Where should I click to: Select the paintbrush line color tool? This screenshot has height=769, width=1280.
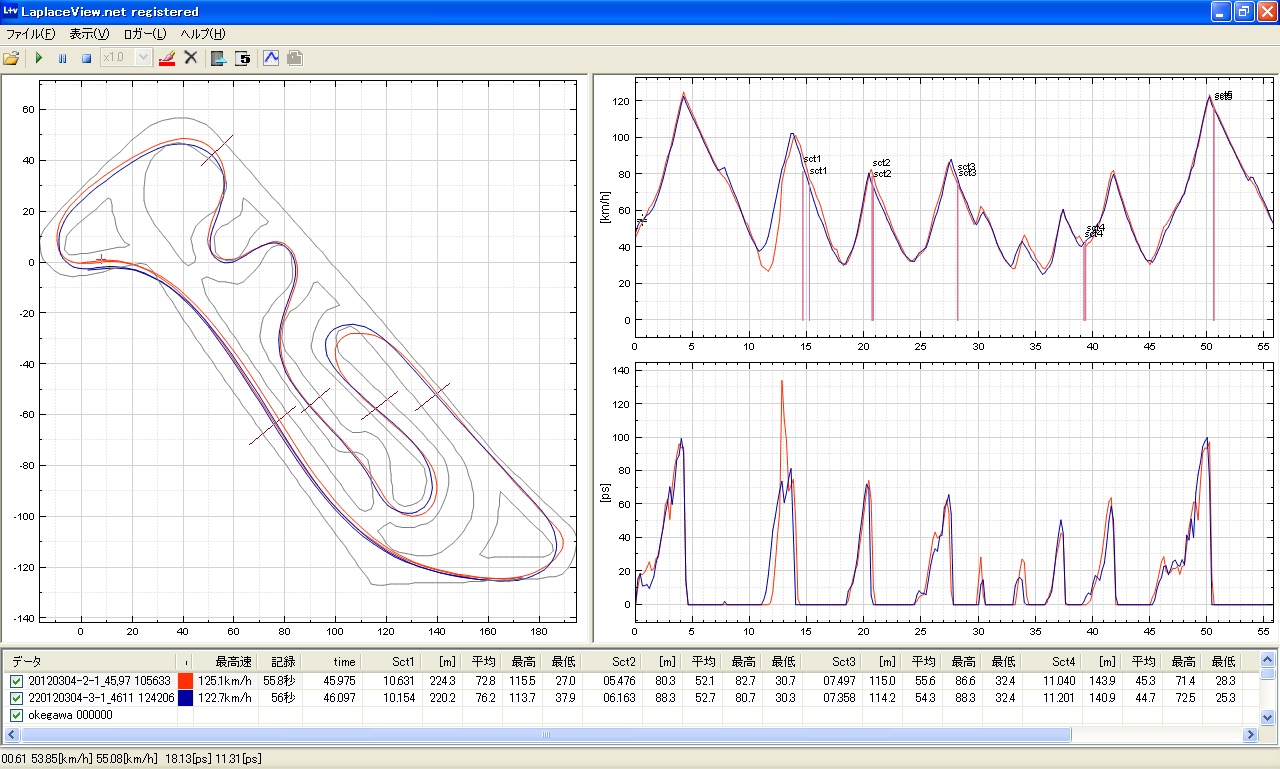[x=167, y=58]
